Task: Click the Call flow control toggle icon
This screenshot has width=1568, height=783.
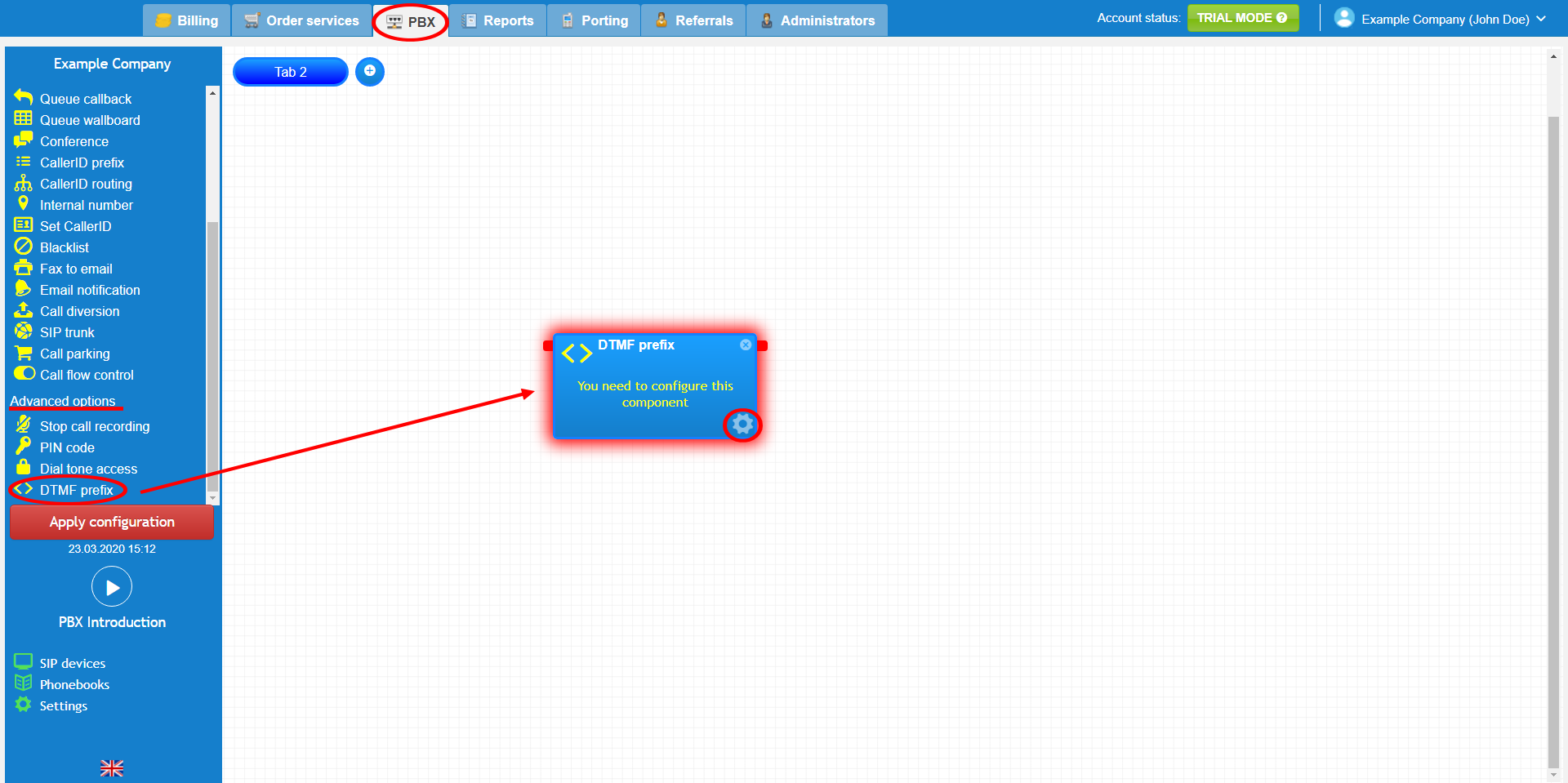Action: tap(24, 374)
